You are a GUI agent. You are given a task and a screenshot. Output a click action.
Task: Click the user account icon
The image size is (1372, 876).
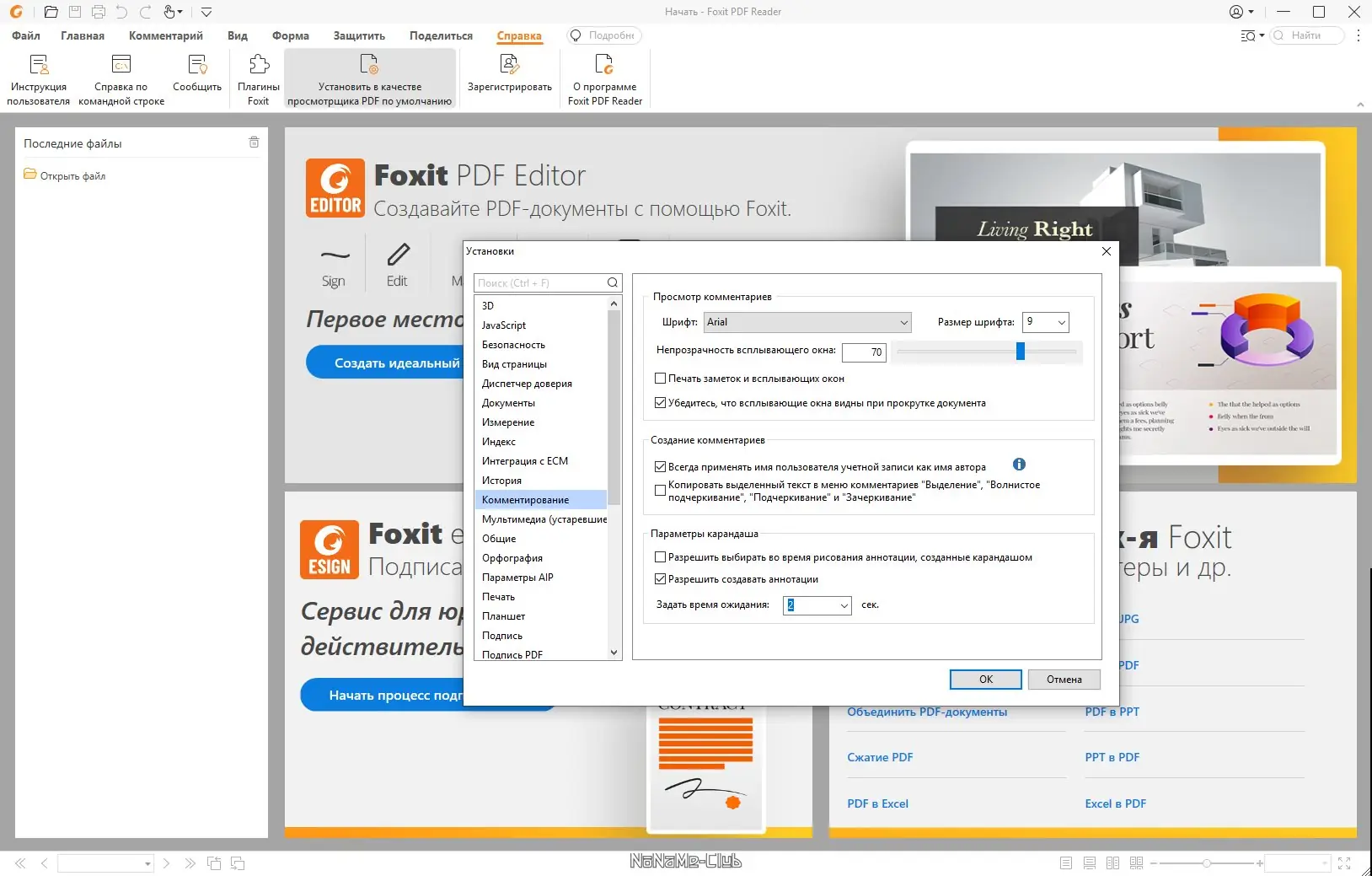[x=1236, y=12]
